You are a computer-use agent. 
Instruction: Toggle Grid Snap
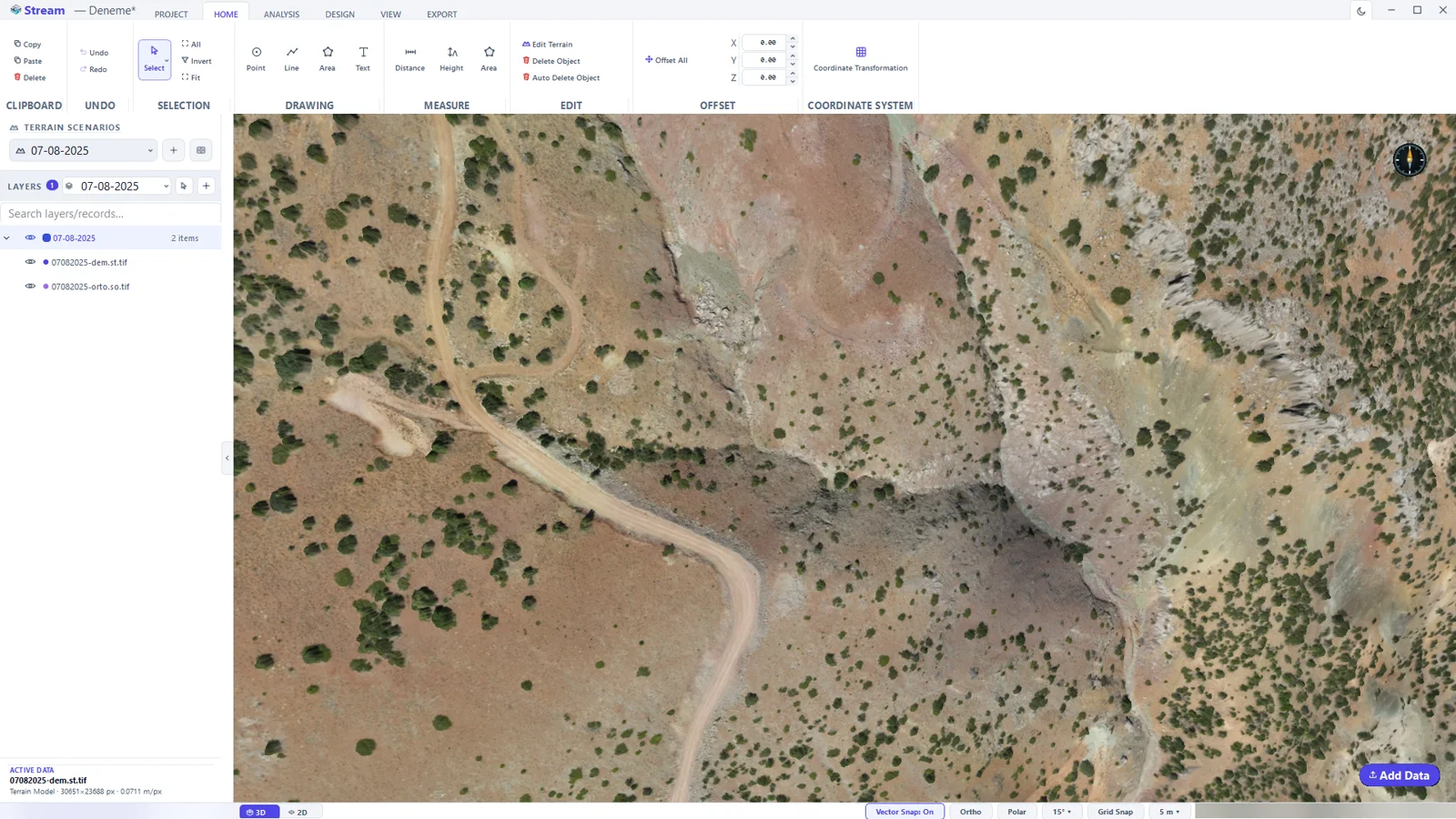coord(1115,812)
